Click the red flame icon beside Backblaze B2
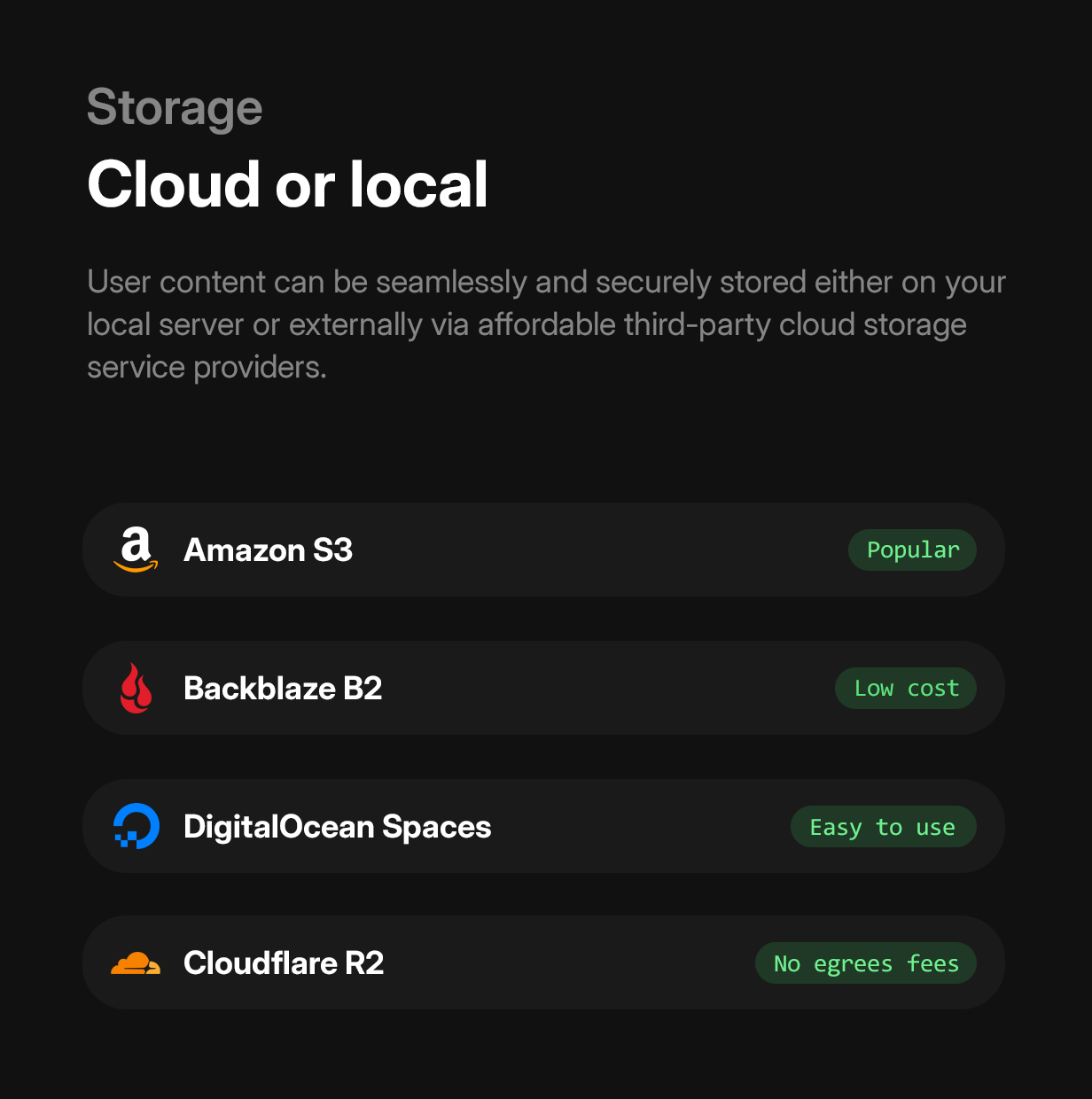 tap(136, 688)
